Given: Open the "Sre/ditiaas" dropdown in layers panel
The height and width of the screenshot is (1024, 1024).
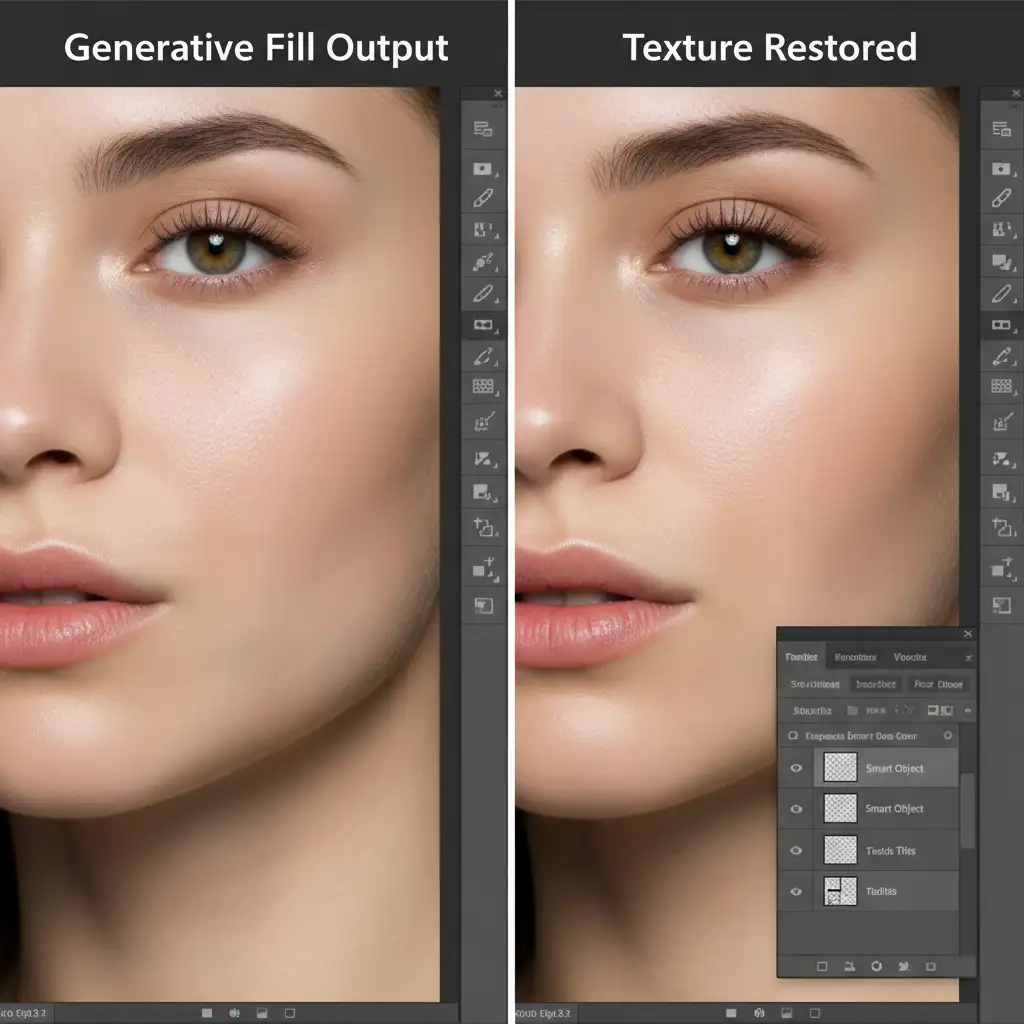Looking at the screenshot, I should (815, 685).
